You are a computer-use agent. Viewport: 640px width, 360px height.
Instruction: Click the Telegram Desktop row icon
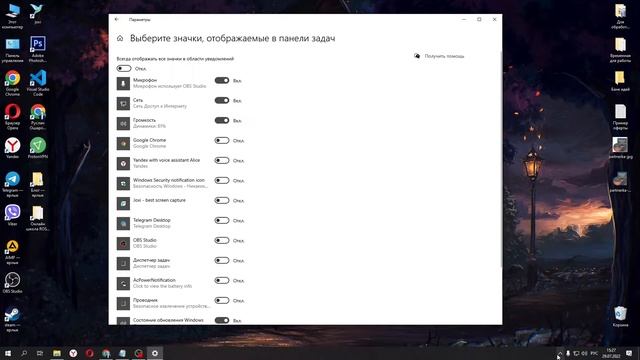pyautogui.click(x=123, y=223)
